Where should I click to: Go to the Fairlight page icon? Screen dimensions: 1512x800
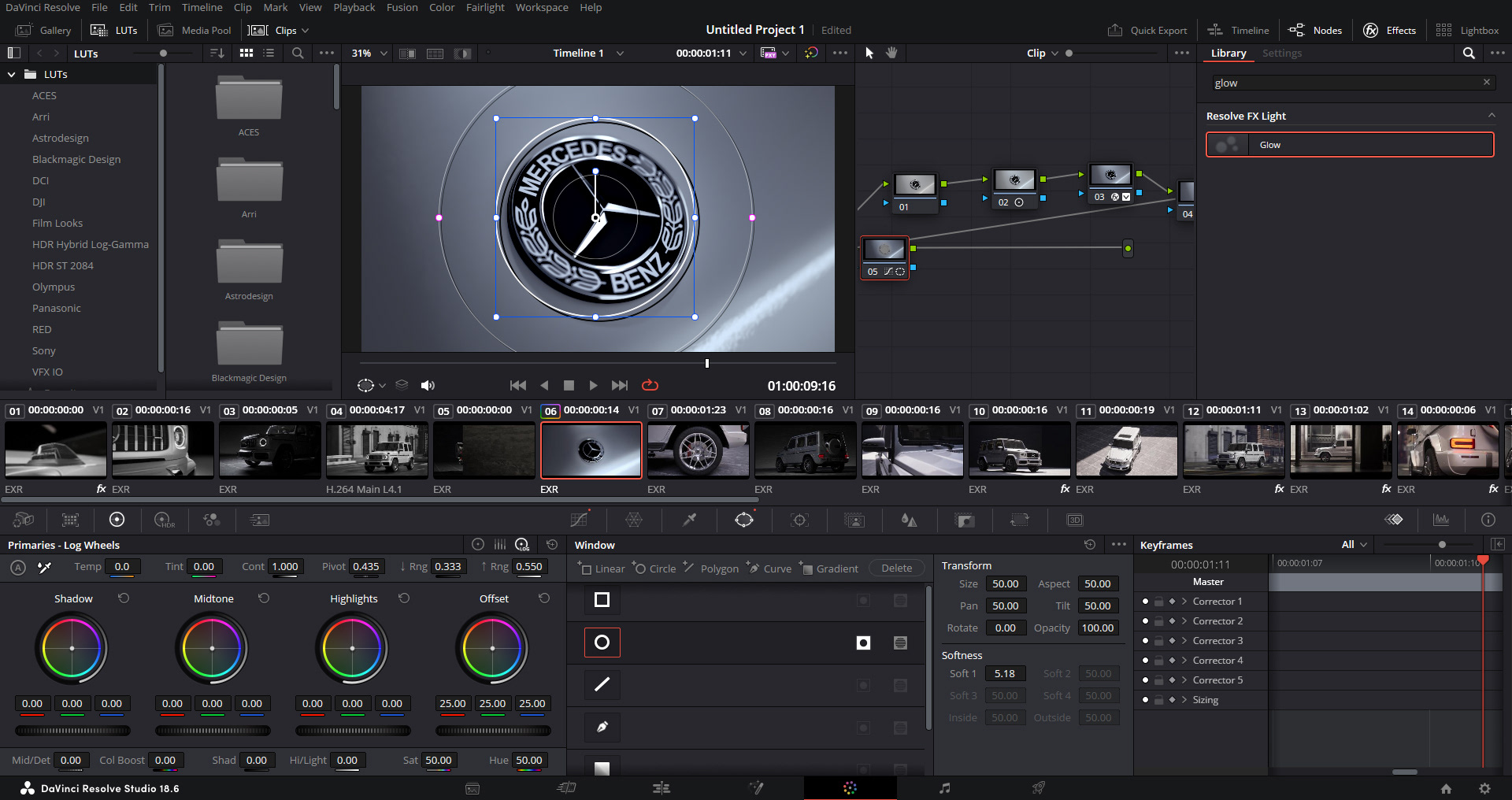pos(945,787)
